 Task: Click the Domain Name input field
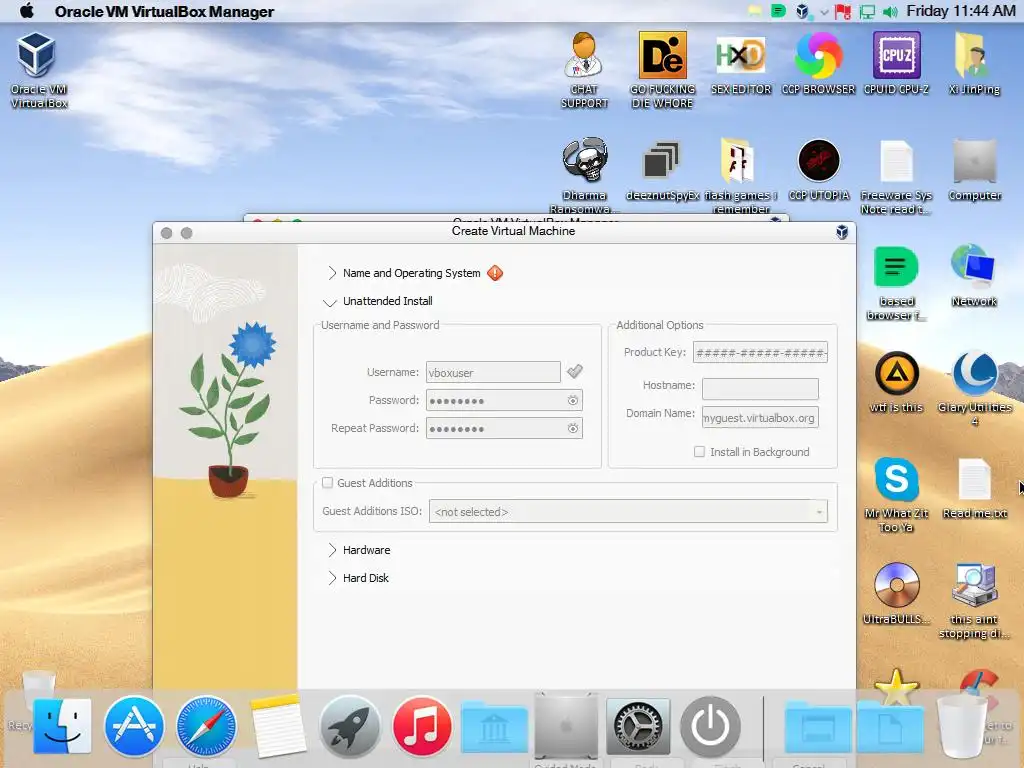click(x=760, y=417)
